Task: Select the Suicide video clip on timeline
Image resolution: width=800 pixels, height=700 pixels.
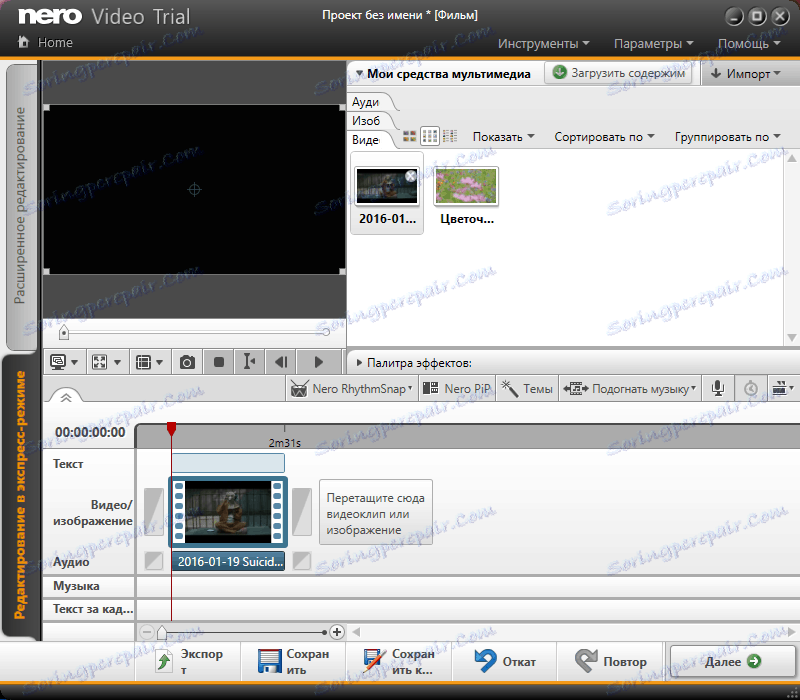Action: [228, 512]
